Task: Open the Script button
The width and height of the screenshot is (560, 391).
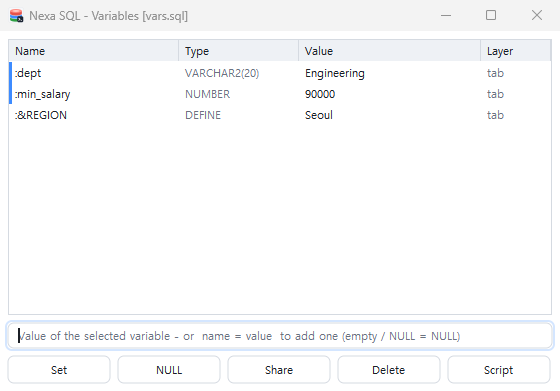Action: click(x=499, y=370)
